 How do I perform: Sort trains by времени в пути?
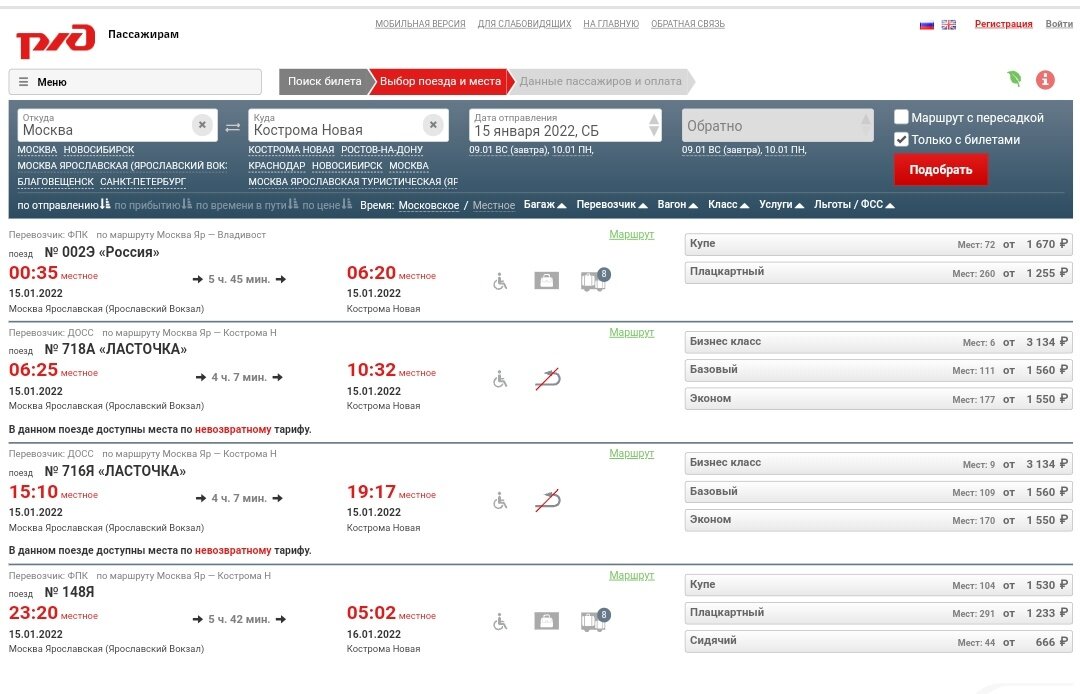coord(247,205)
